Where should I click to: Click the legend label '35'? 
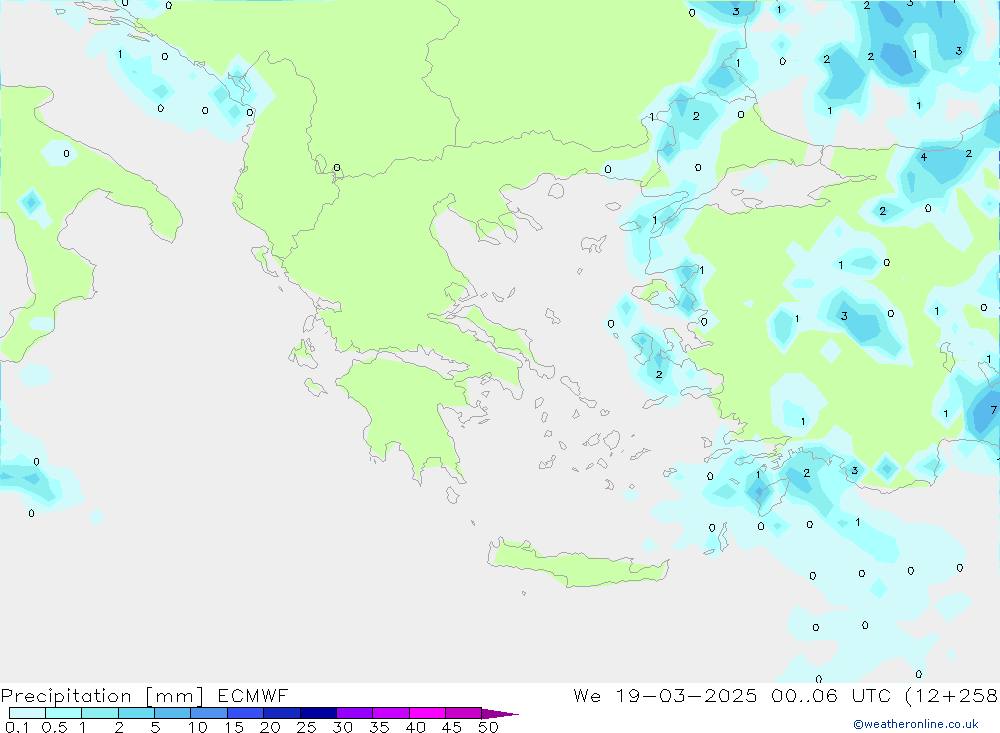[379, 727]
